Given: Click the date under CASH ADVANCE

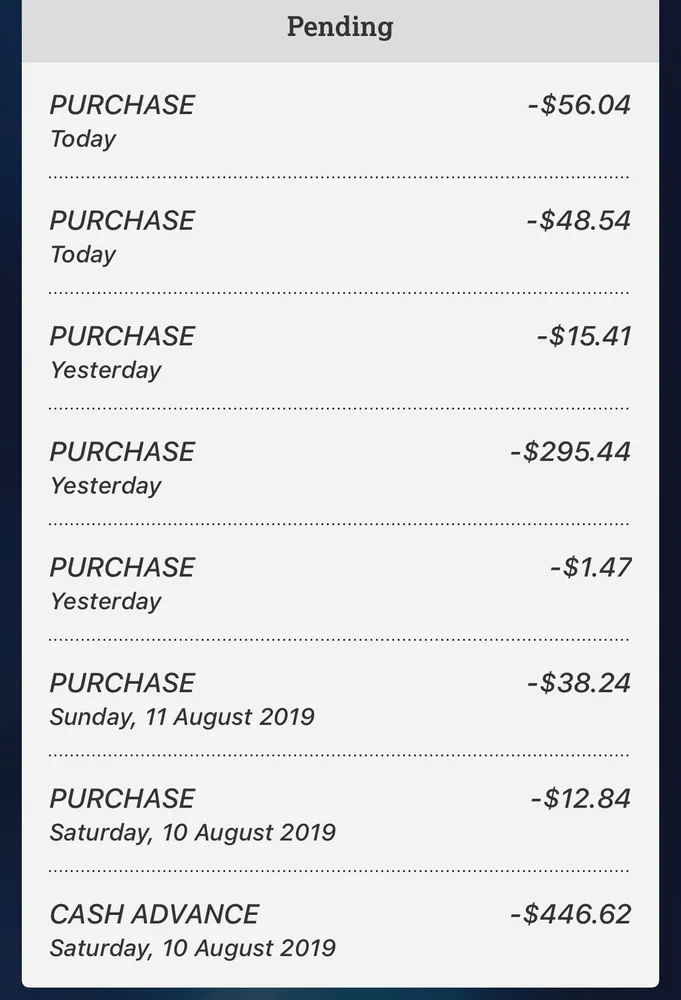Looking at the screenshot, I should tap(192, 947).
